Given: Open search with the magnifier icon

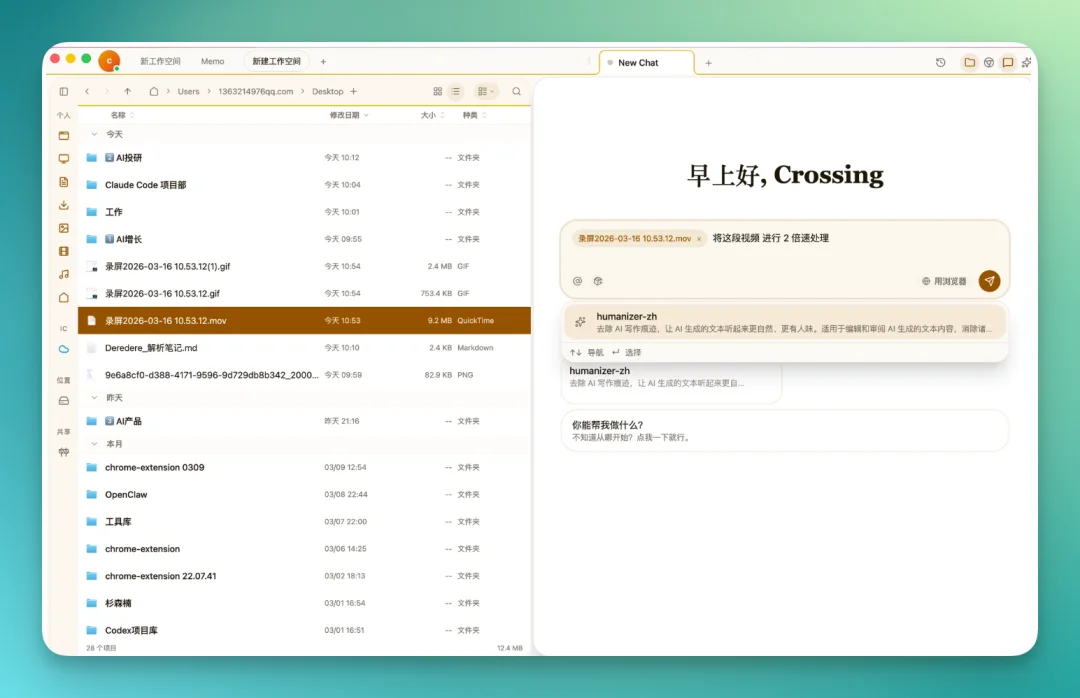Looking at the screenshot, I should point(515,90).
